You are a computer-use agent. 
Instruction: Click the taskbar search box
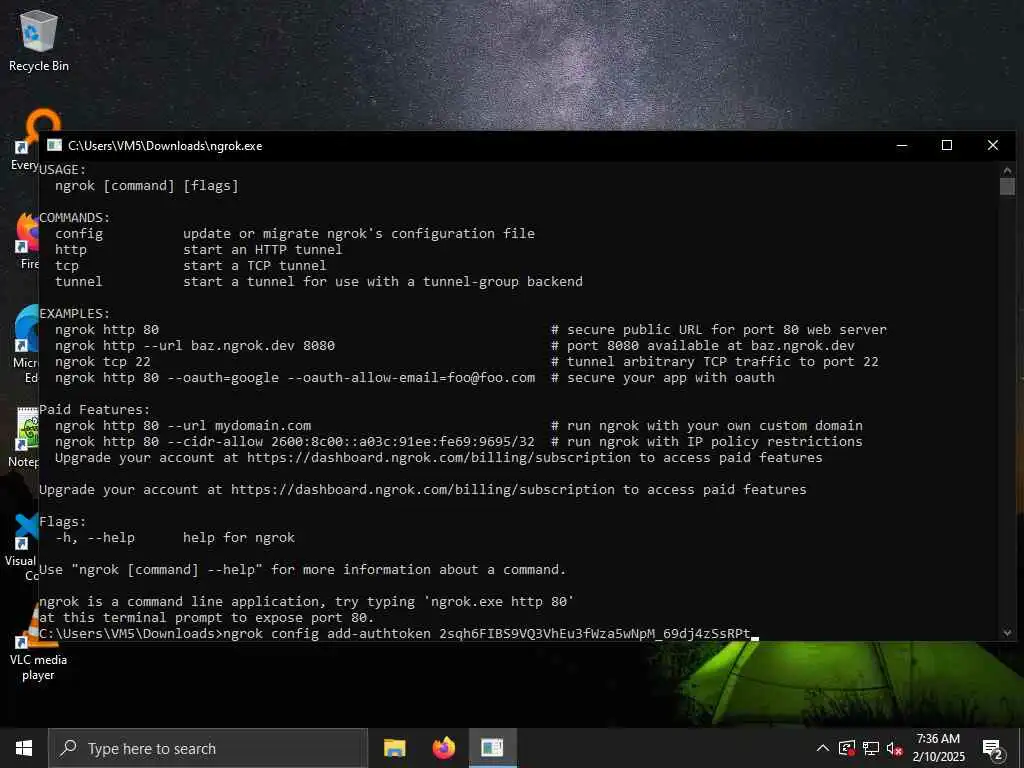pyautogui.click(x=208, y=748)
